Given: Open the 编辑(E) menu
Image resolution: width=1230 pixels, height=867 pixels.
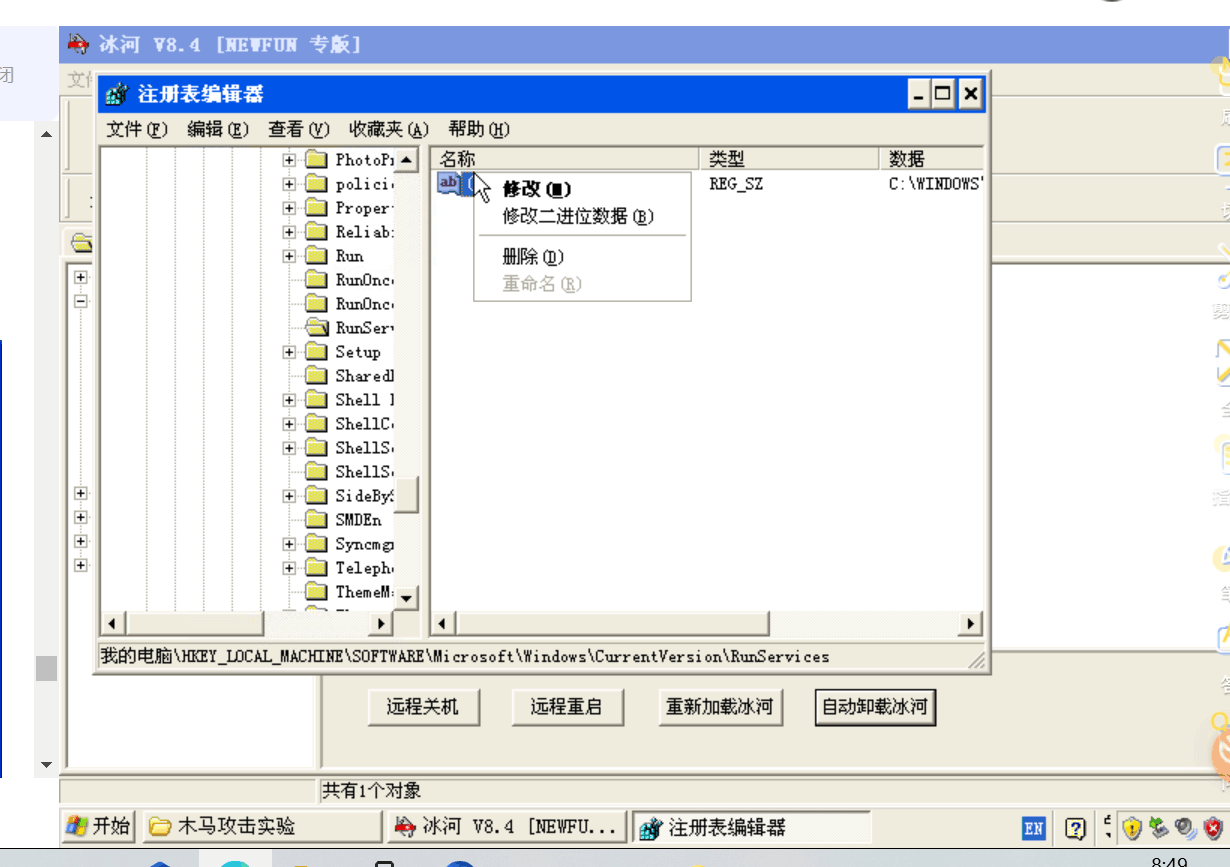Looking at the screenshot, I should click(x=218, y=129).
